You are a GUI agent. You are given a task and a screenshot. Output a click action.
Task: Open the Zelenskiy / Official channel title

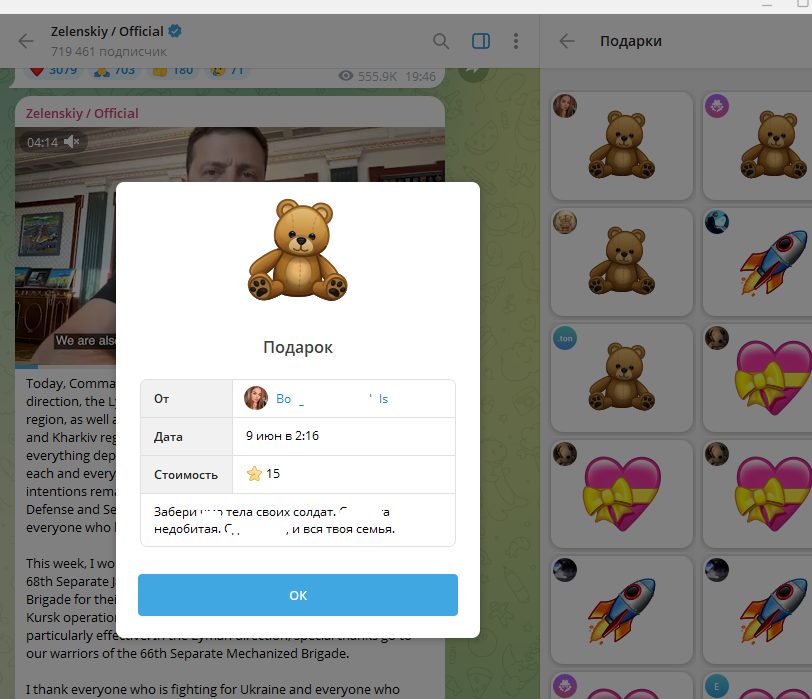107,32
